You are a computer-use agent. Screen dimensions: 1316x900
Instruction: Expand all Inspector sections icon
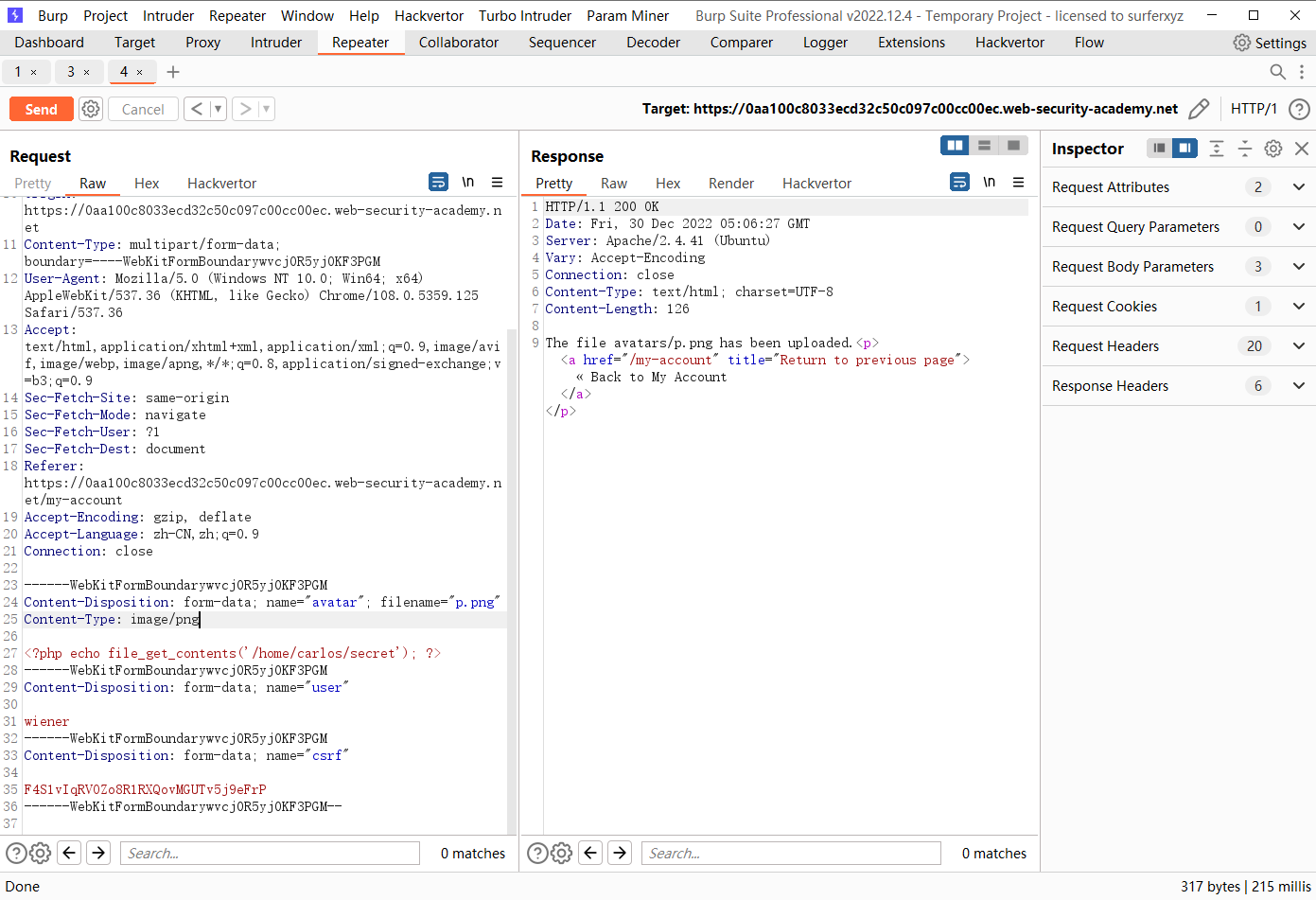[x=1217, y=149]
